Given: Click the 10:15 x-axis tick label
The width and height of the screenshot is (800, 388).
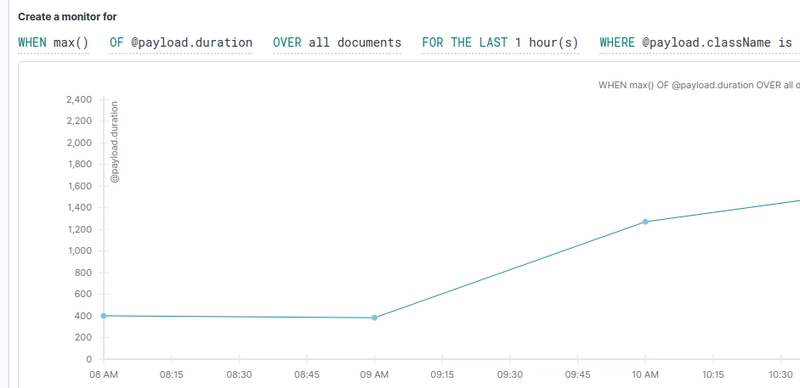Looking at the screenshot, I should (x=713, y=375).
